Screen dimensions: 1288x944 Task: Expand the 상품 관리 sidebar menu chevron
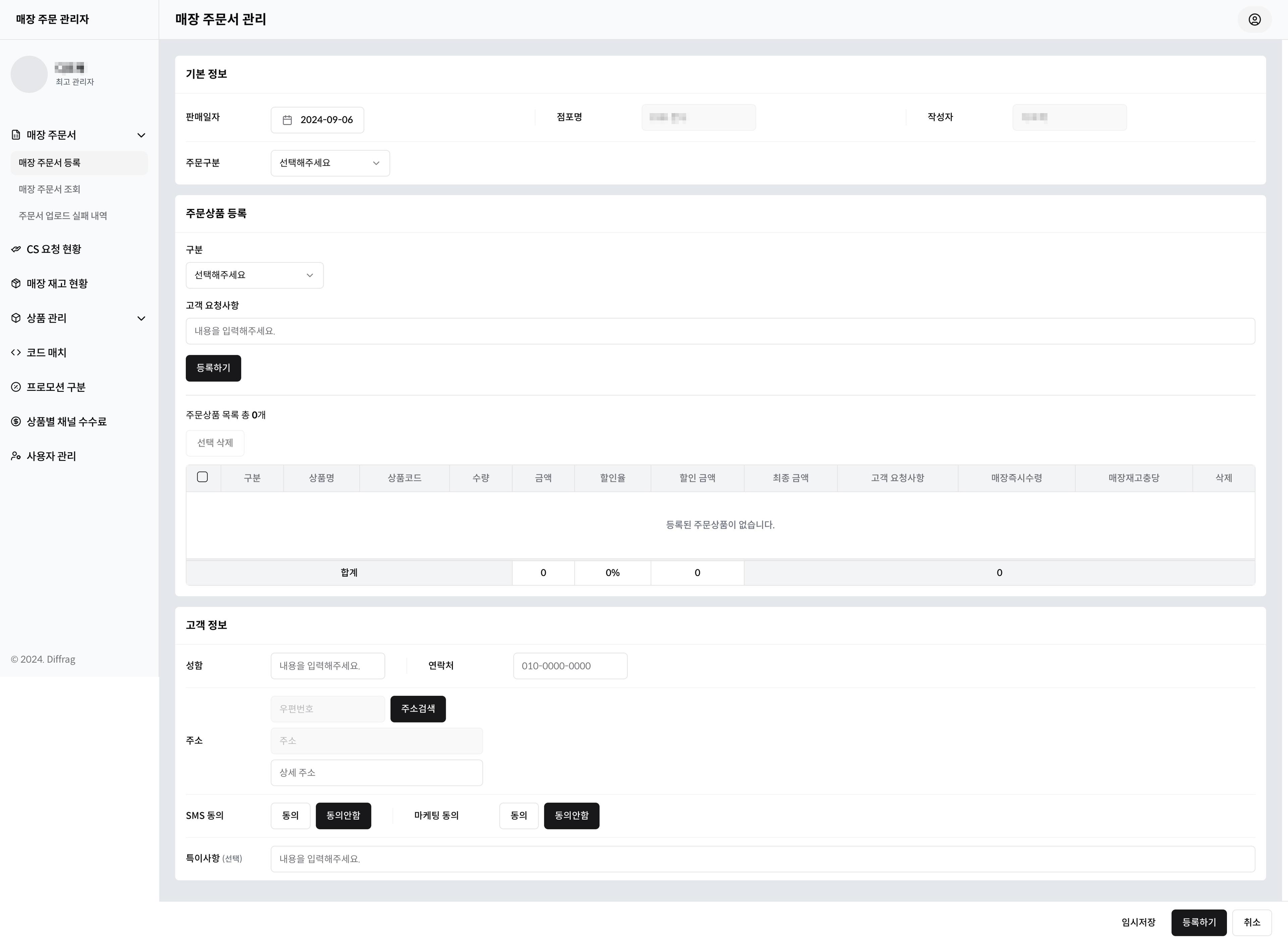point(141,318)
